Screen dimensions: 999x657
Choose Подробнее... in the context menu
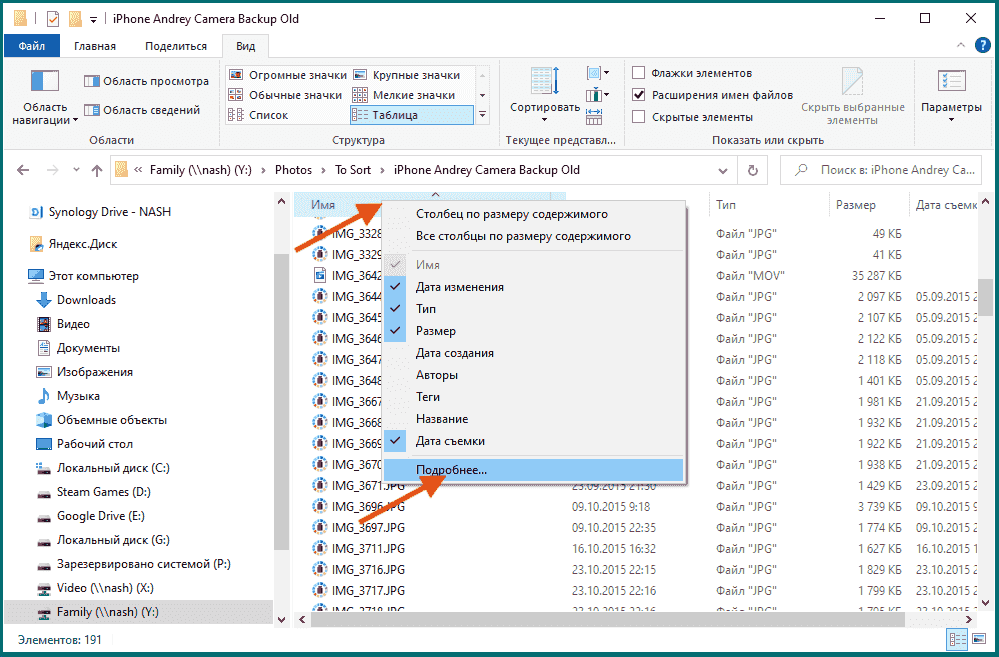point(452,469)
